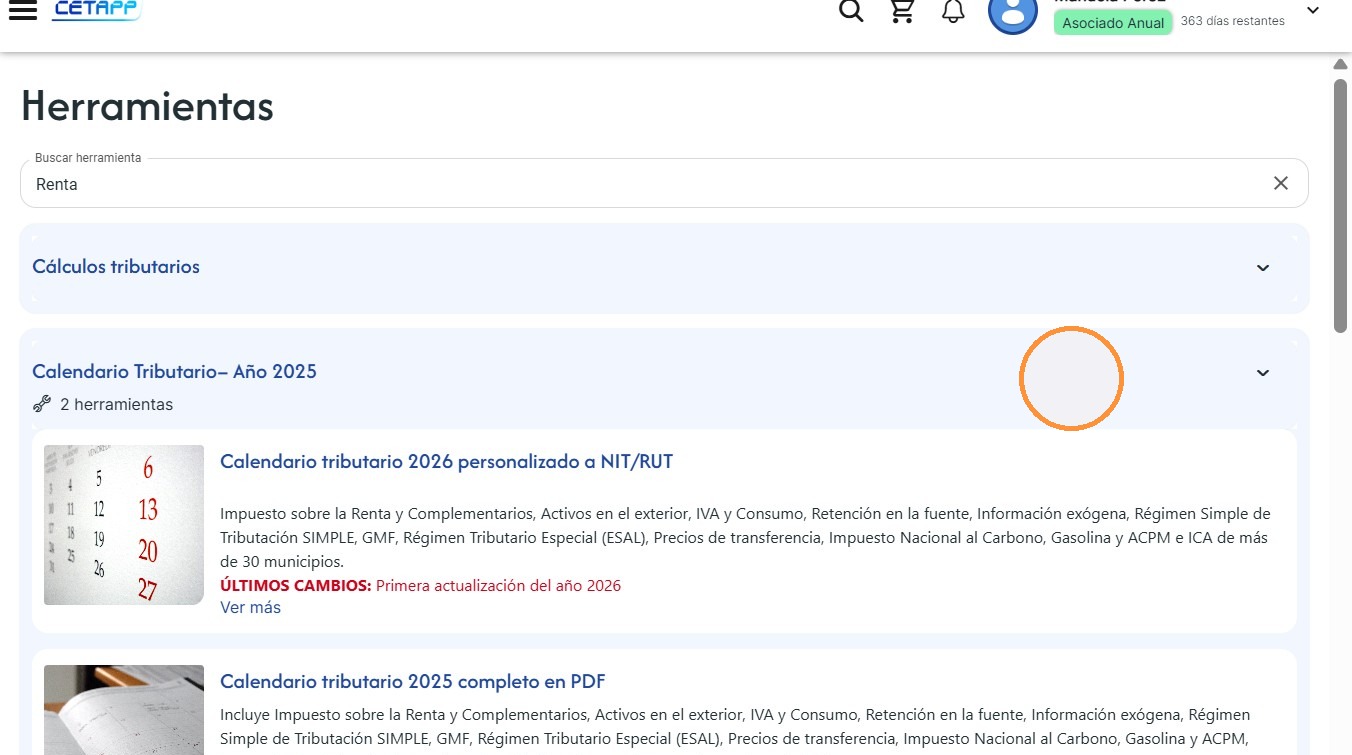Open Calendario tributario 2026 personalizado a NIT/RUT

pos(446,462)
